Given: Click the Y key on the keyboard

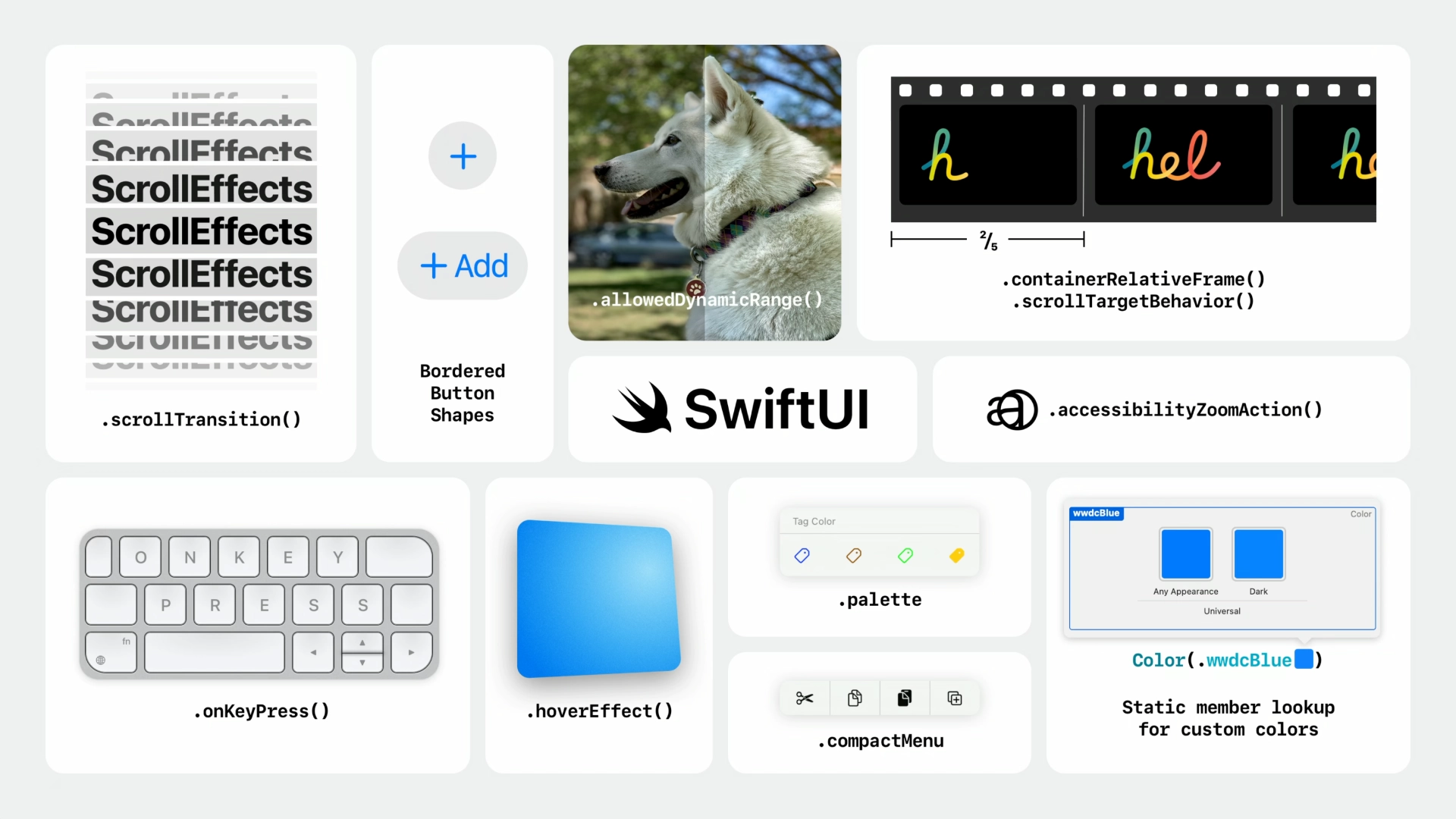Looking at the screenshot, I should (x=337, y=557).
